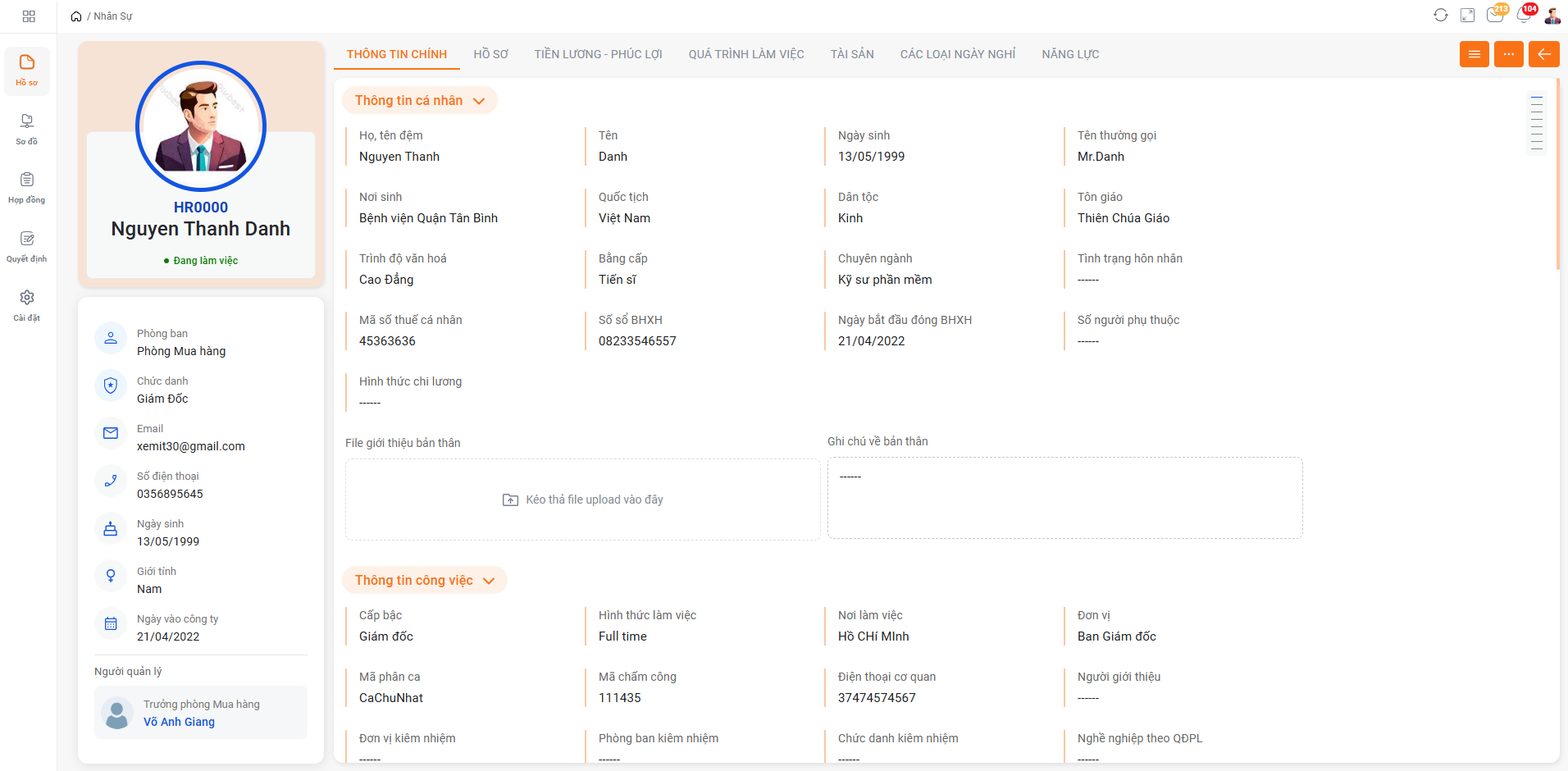Switch to Tiền lương - Phúc lợi tab
The image size is (1568, 771).
point(598,54)
